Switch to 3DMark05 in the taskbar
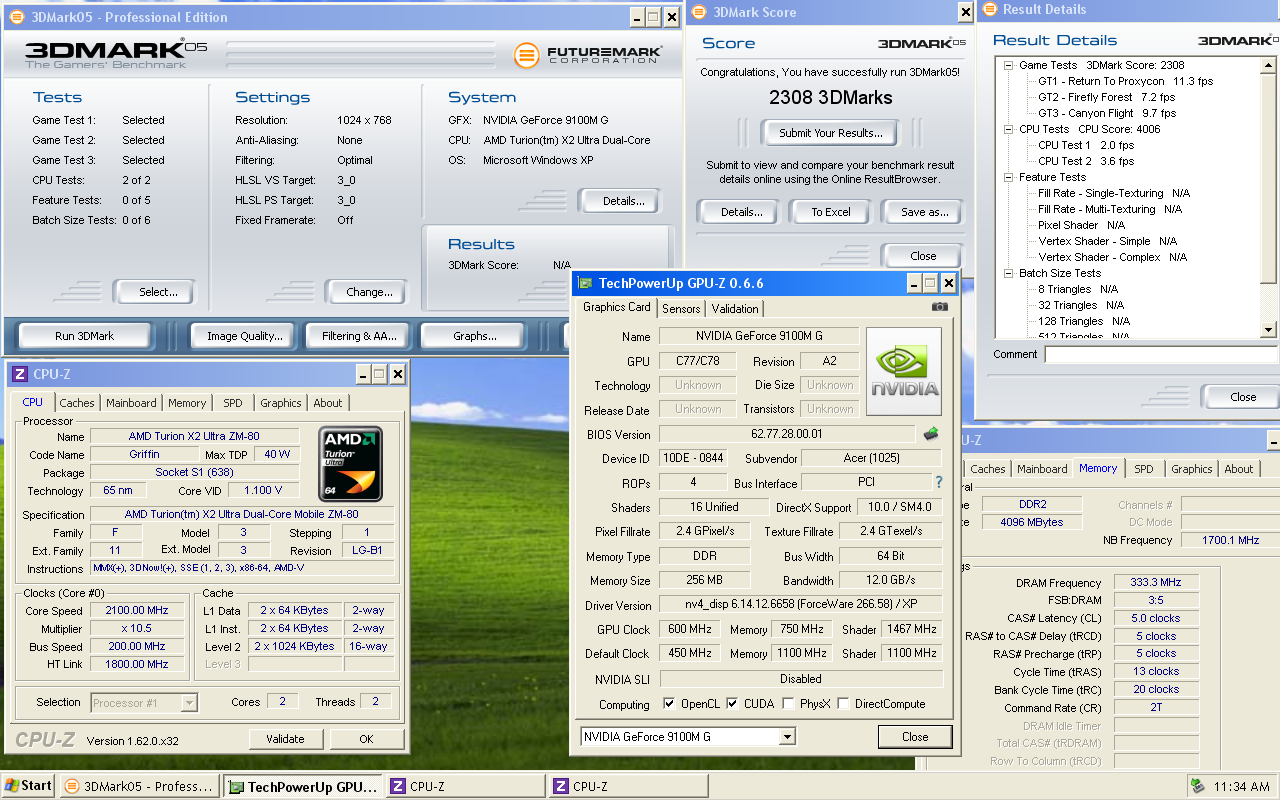Screen dimensions: 1280x800 (x=139, y=786)
